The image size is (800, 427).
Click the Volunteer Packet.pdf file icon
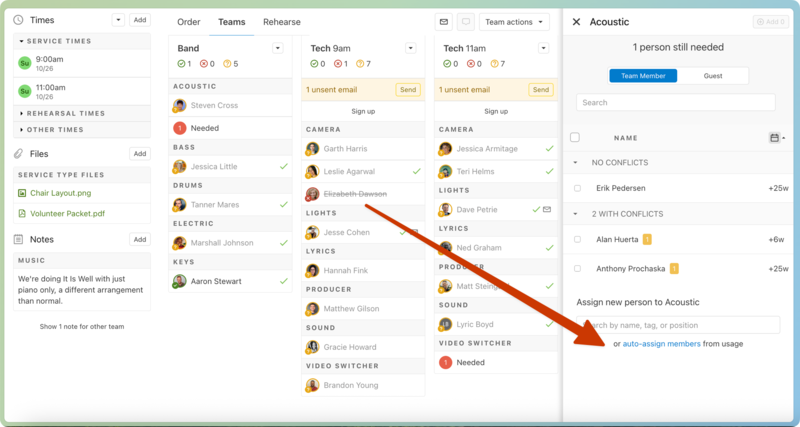[21, 213]
